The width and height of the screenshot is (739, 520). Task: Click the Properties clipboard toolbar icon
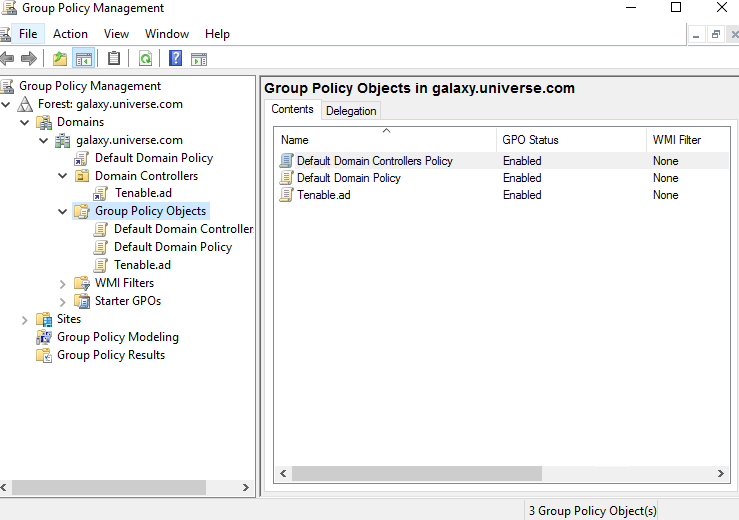pos(114,59)
